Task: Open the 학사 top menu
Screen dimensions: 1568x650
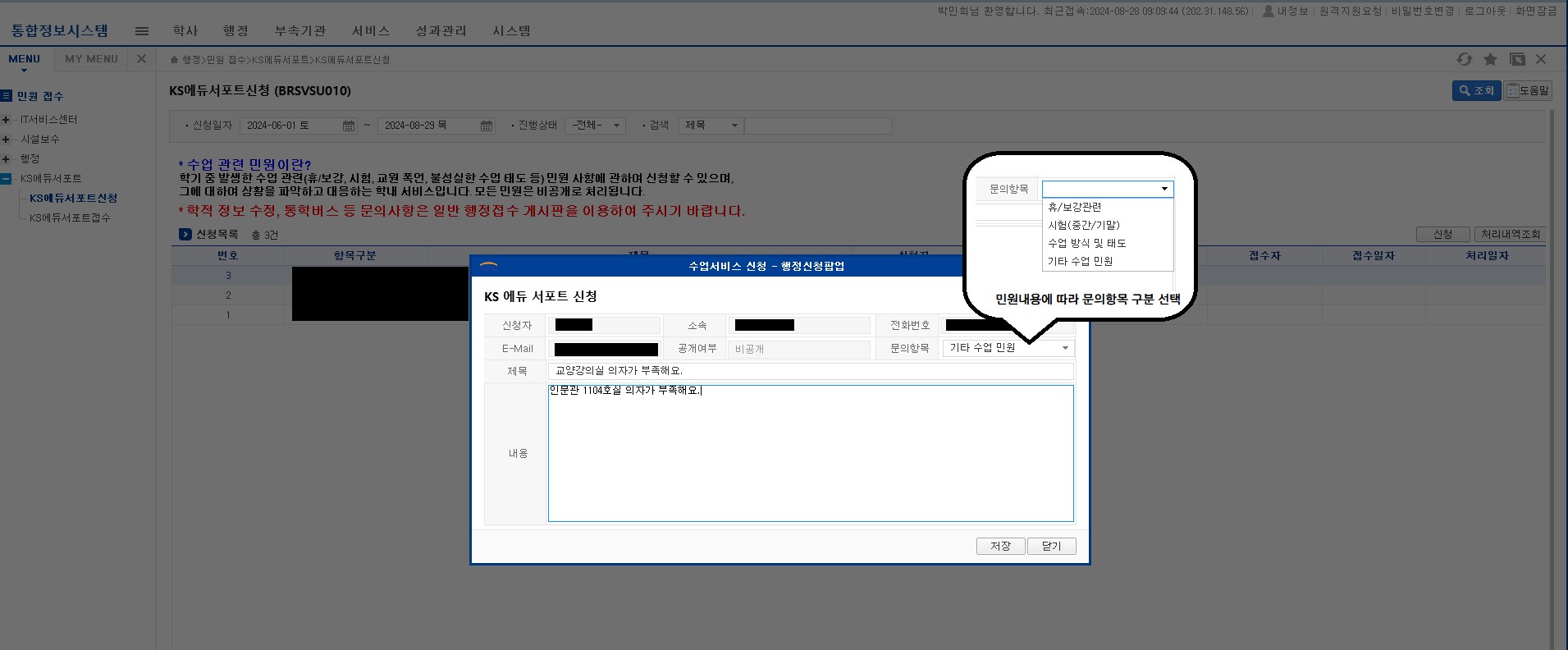Action: [185, 30]
